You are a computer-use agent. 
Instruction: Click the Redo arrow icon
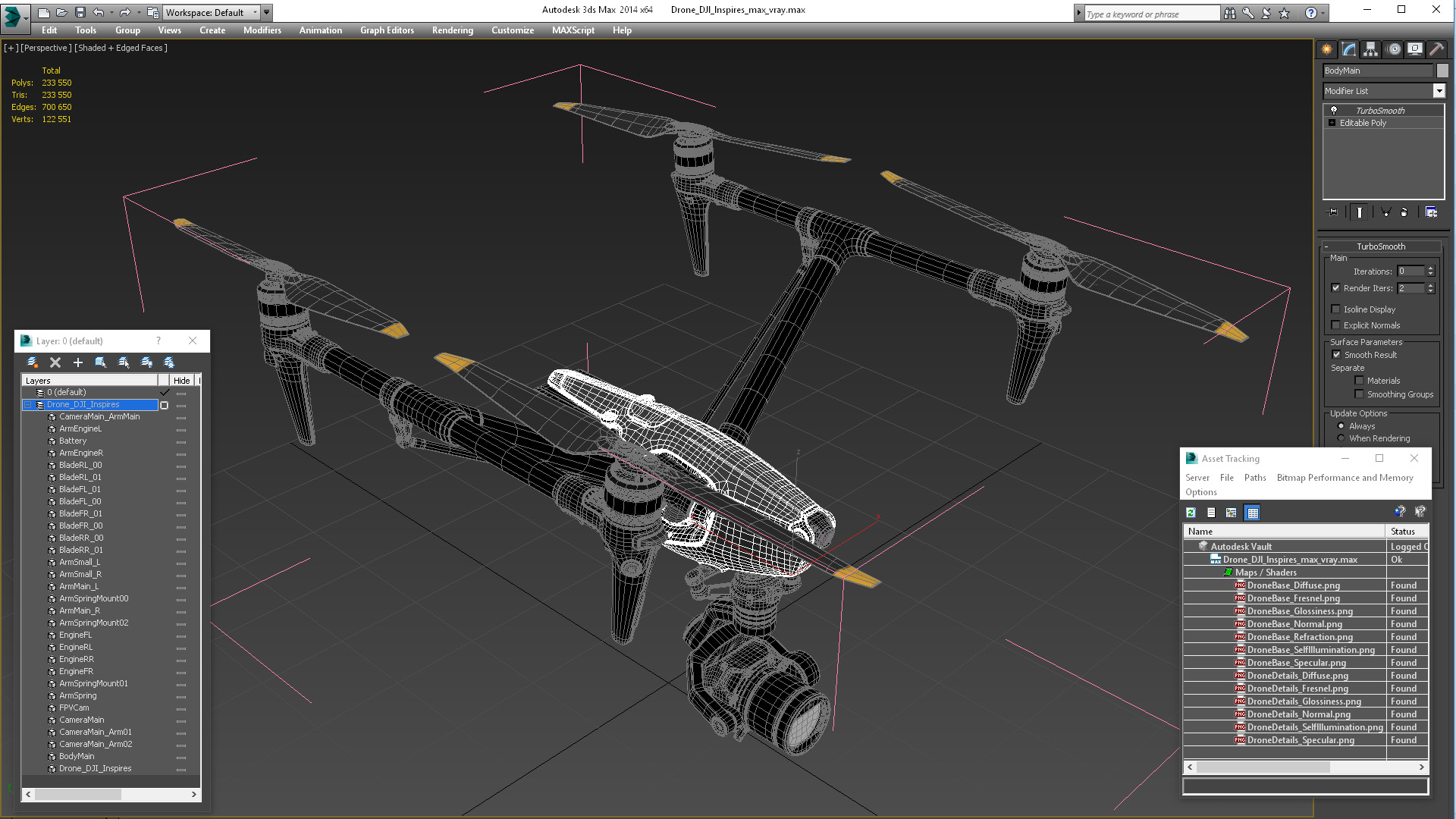pyautogui.click(x=125, y=12)
